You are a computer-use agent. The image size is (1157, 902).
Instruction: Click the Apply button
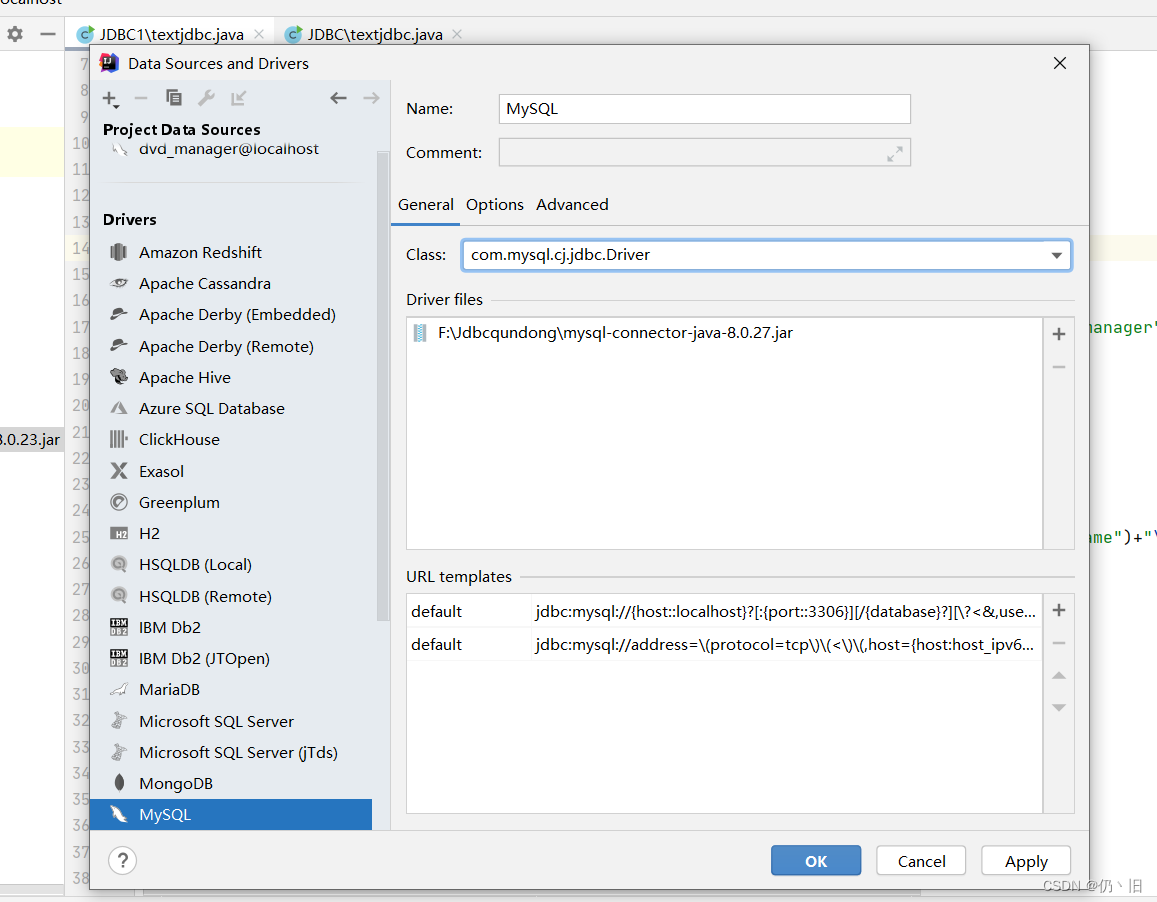1026,861
